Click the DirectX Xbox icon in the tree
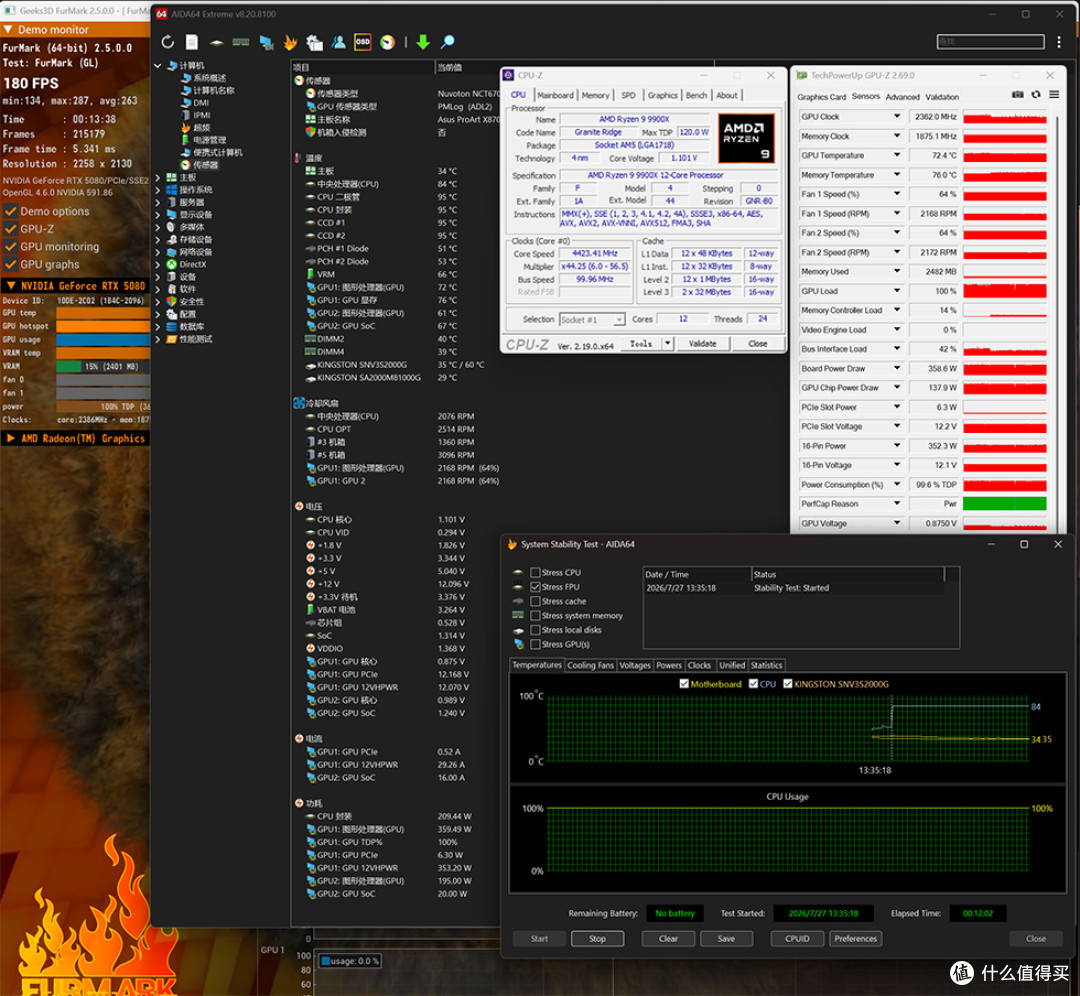The width and height of the screenshot is (1080, 996). tap(172, 264)
